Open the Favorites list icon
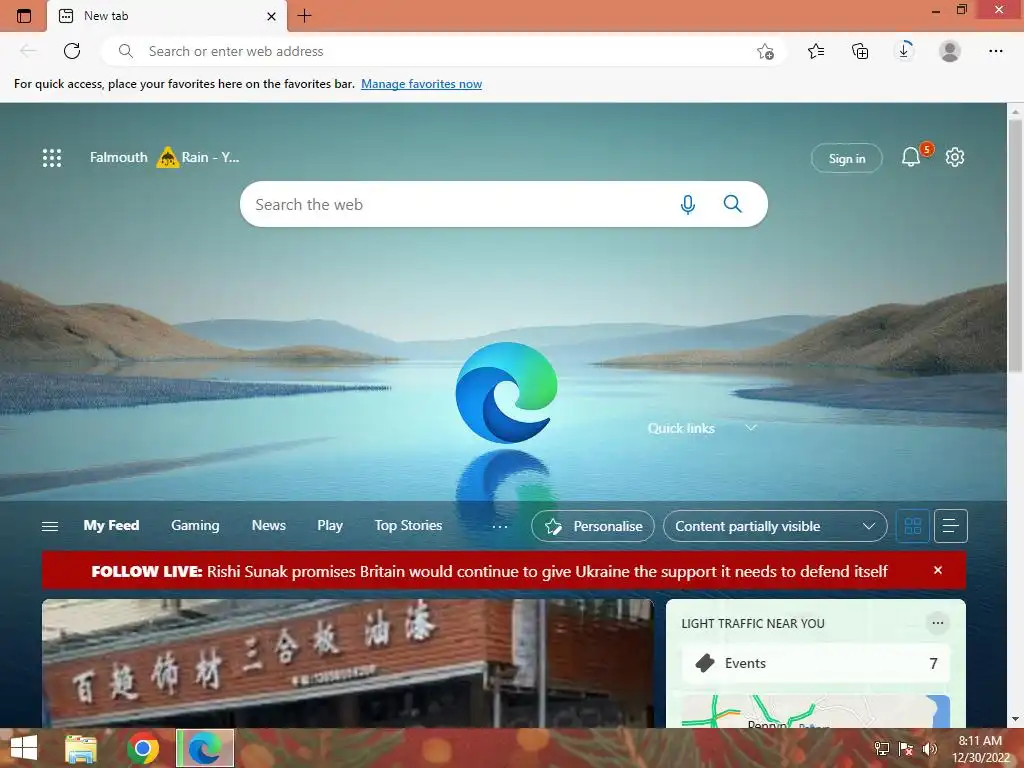The image size is (1024, 768). 816,51
